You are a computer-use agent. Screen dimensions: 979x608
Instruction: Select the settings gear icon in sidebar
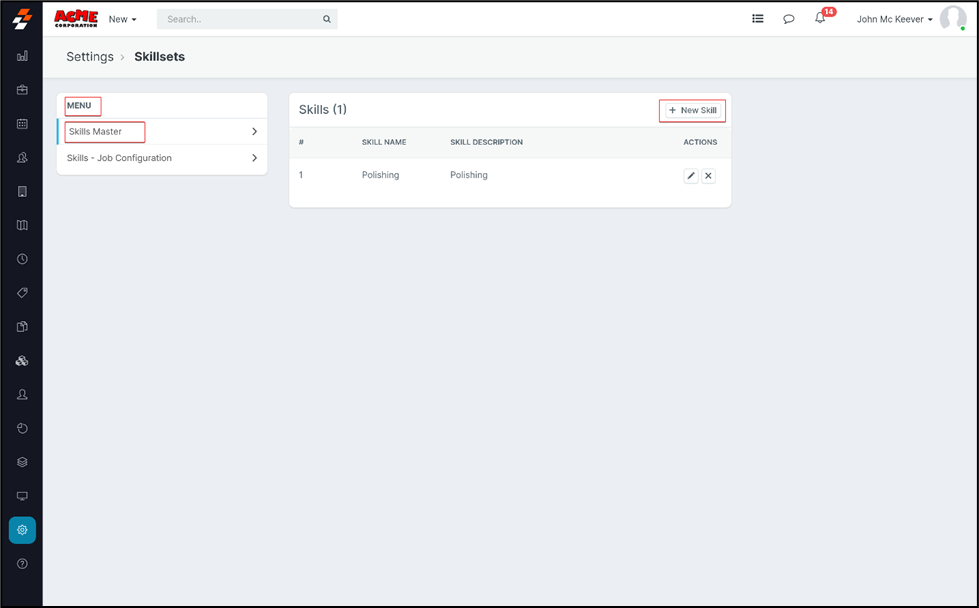coord(22,530)
